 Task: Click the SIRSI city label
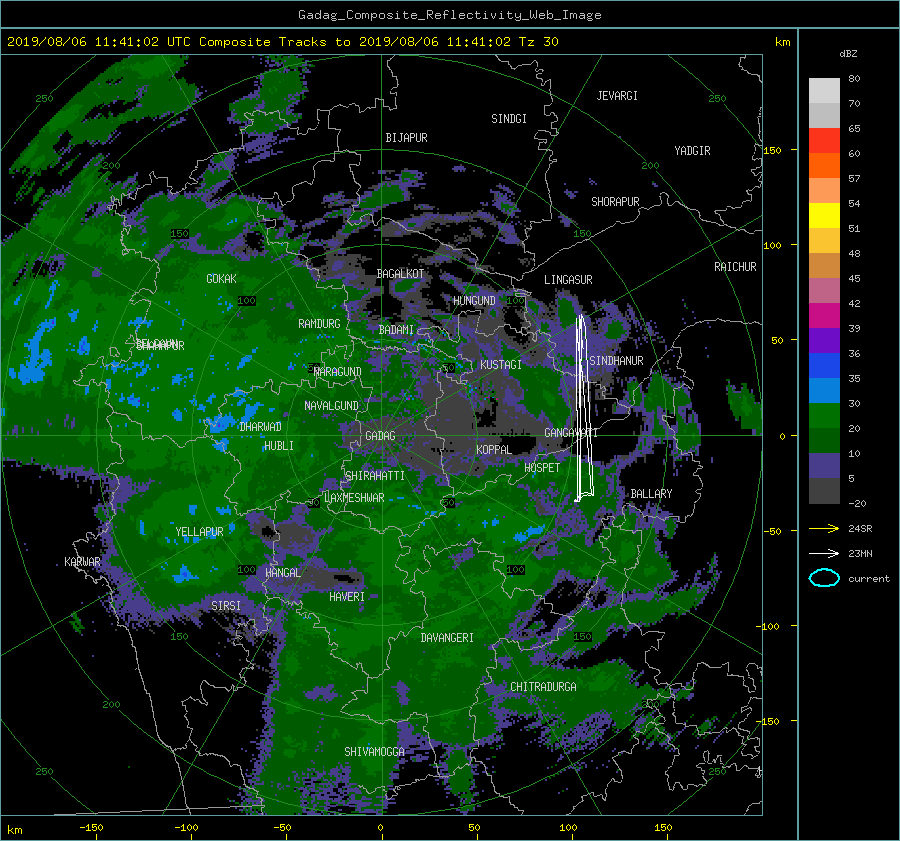(226, 606)
